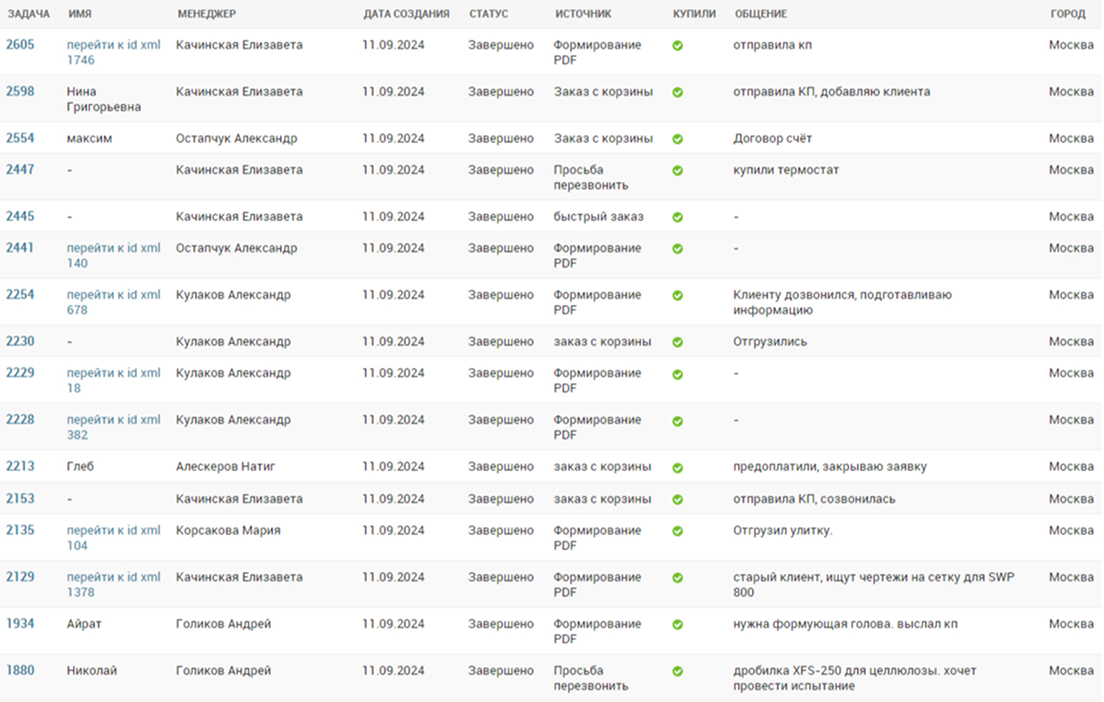Click the green purchased checkmark for task 2605
The height and width of the screenshot is (702, 1104).
[x=678, y=46]
